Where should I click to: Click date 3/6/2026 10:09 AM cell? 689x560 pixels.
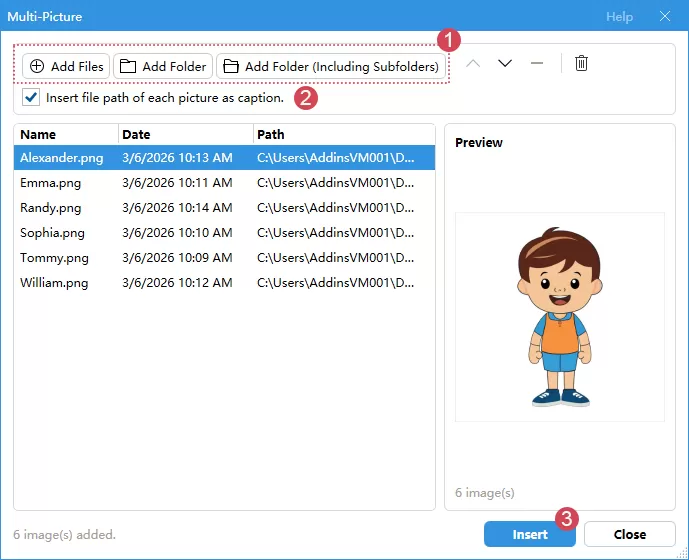click(x=177, y=258)
